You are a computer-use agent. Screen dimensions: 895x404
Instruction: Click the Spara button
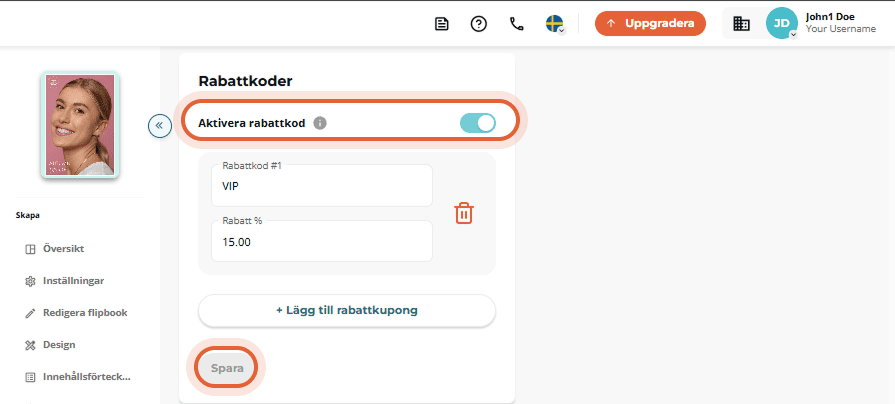[227, 368]
